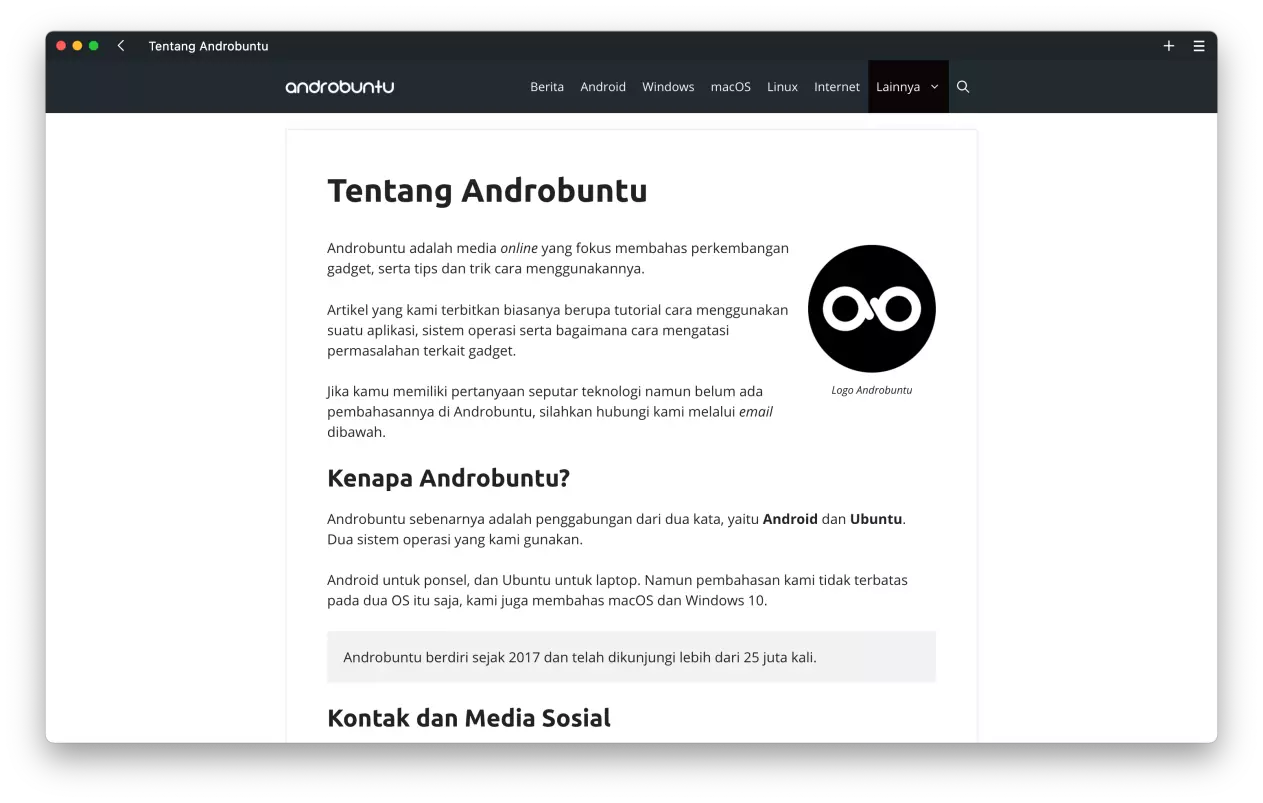Expand the Lainnya dropdown menu
This screenshot has width=1263, height=803.
click(900, 87)
